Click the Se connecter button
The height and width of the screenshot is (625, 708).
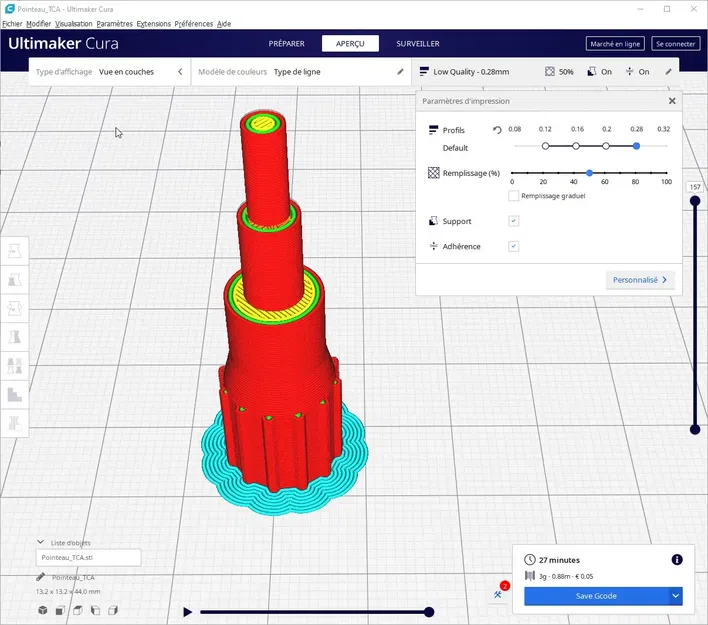point(675,44)
